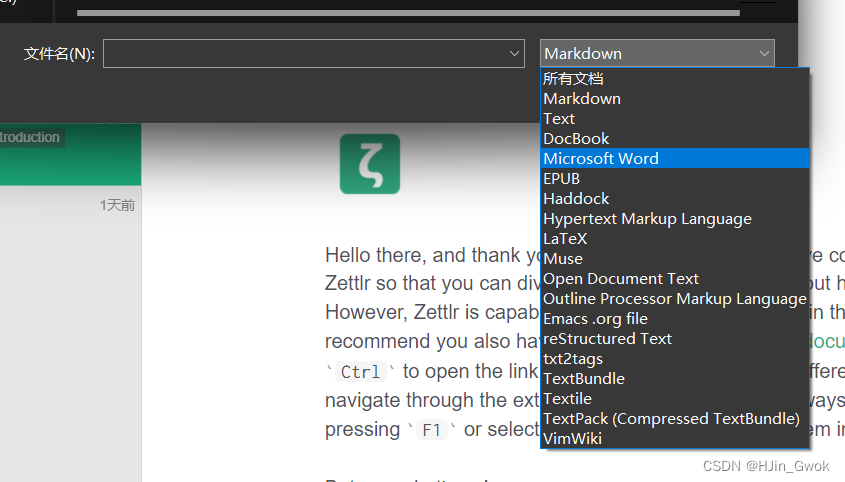The width and height of the screenshot is (845, 482).
Task: Select Textile file type
Action: tap(675, 398)
